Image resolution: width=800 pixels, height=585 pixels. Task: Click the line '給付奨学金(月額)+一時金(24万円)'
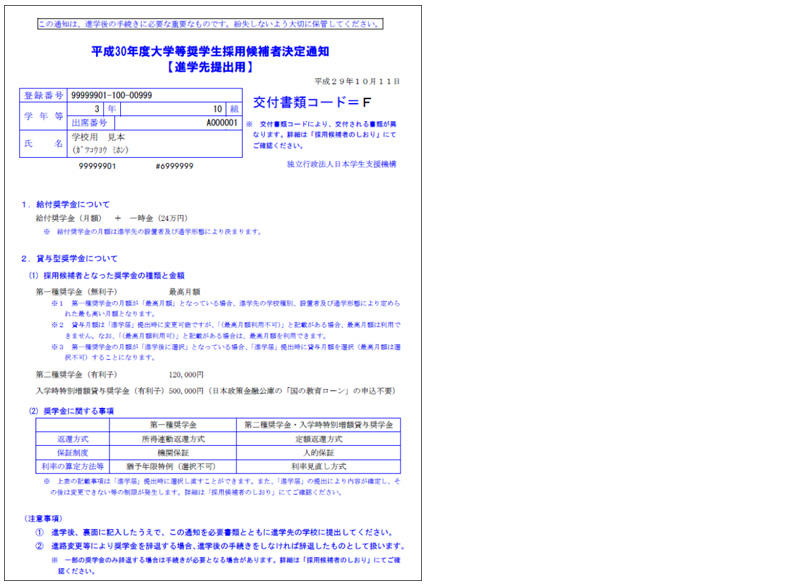coord(112,218)
